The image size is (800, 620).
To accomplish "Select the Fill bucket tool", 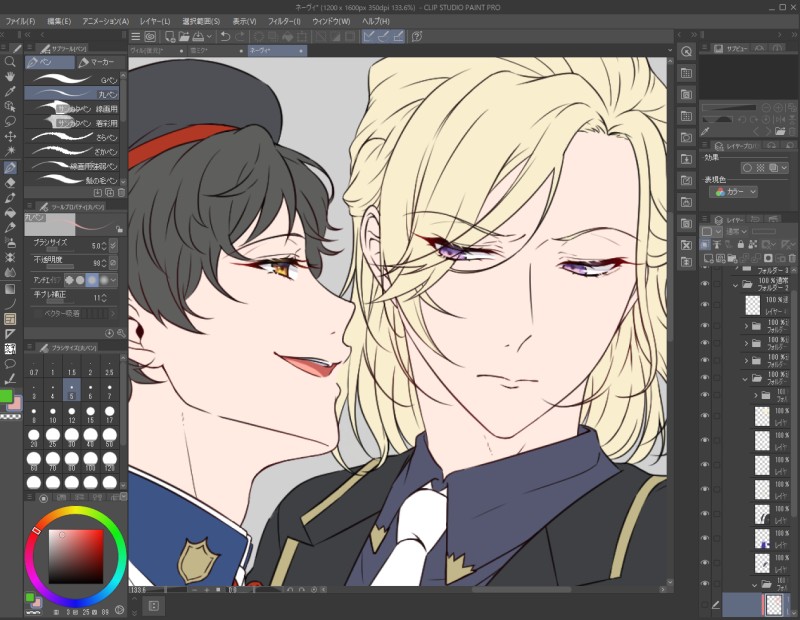I will tap(10, 213).
